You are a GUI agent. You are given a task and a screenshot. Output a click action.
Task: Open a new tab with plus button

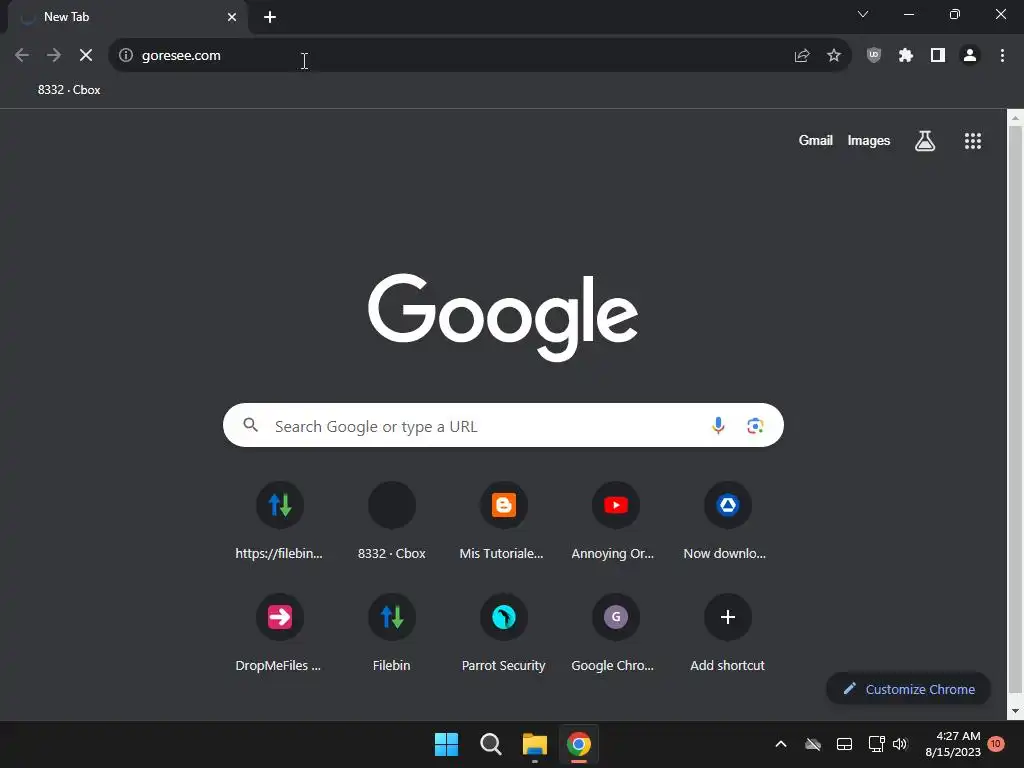click(x=270, y=17)
